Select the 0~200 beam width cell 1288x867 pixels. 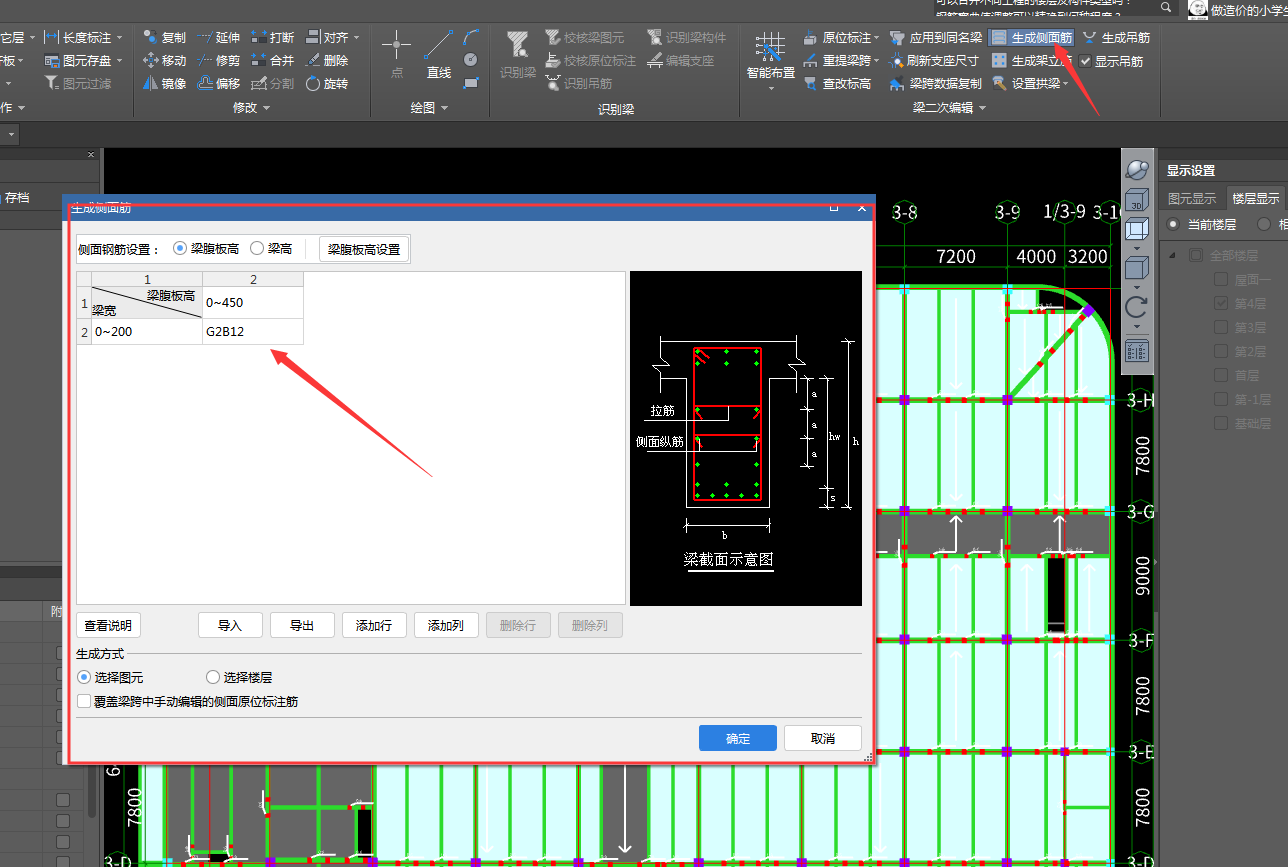tap(147, 332)
